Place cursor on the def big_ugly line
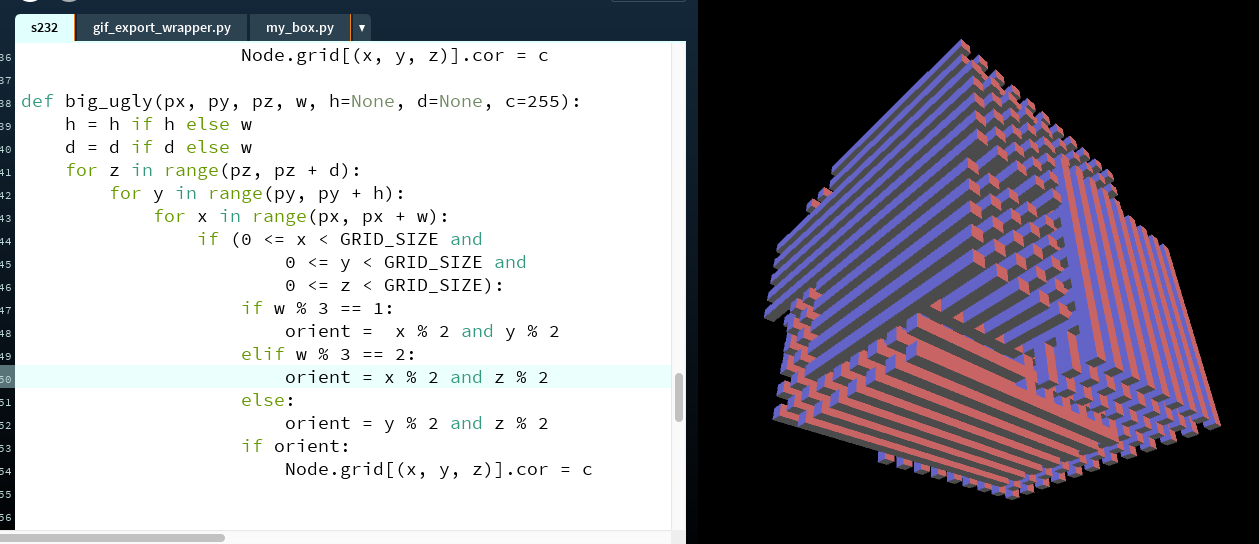This screenshot has height=544, width=1259. click(x=300, y=102)
